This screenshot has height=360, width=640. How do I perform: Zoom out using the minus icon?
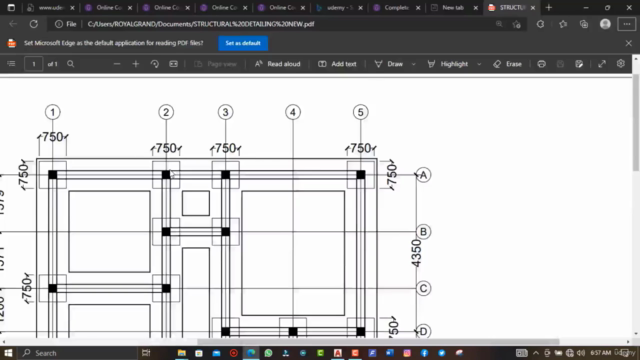pos(117,64)
